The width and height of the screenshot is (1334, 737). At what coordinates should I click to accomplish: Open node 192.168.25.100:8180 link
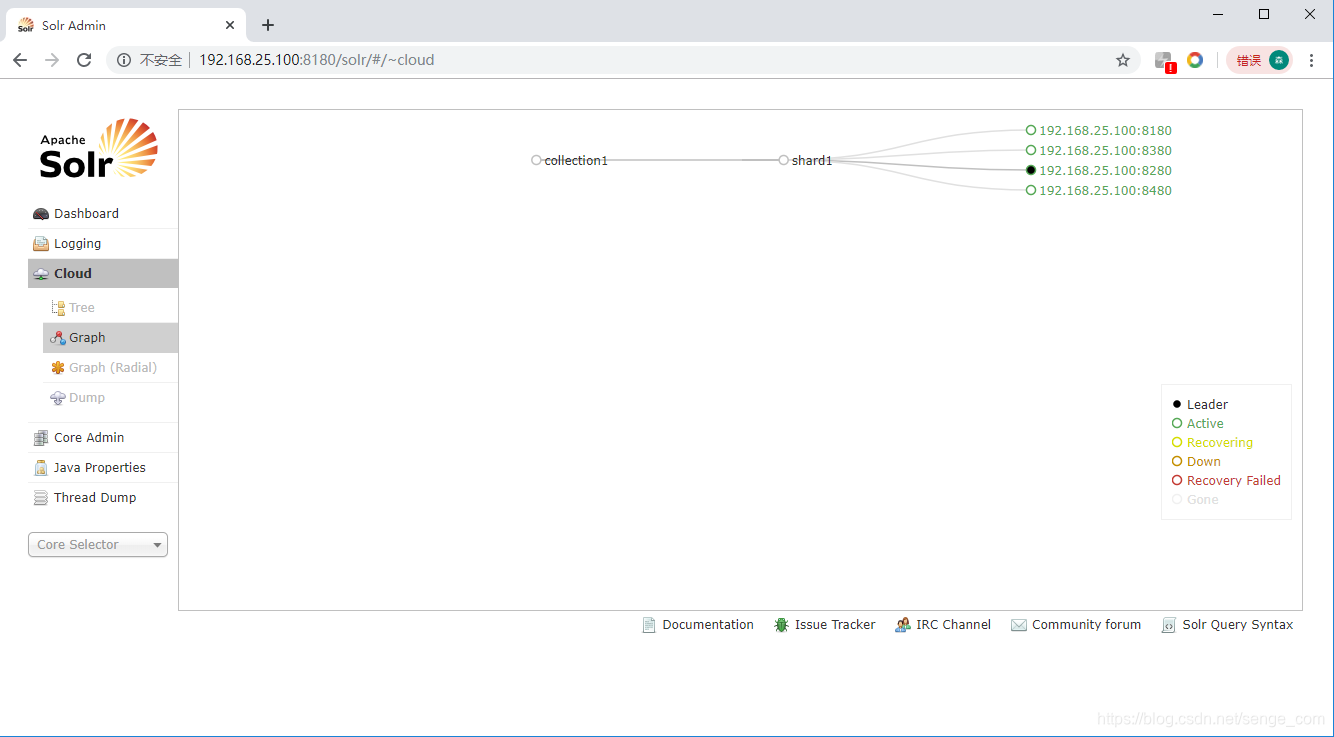(x=1105, y=130)
